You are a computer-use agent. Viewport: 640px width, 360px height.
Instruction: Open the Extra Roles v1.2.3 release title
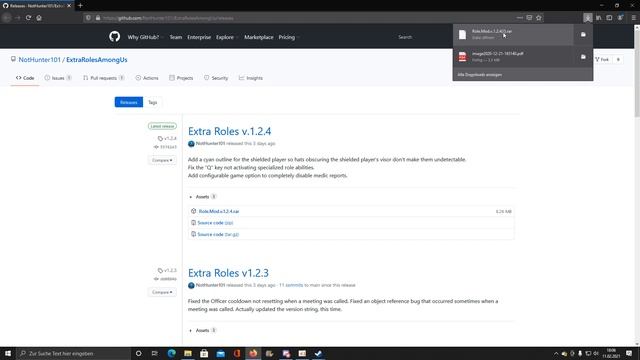(x=228, y=273)
